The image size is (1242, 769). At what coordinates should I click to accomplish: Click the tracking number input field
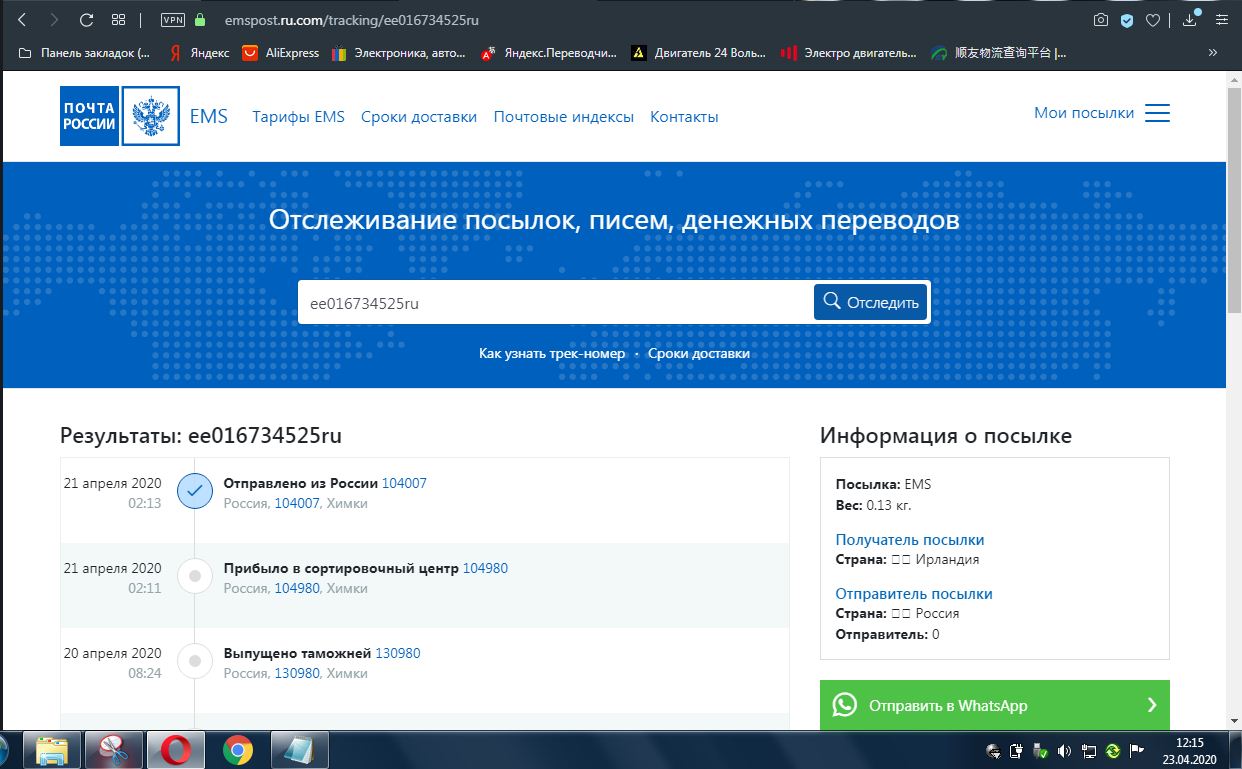(x=555, y=302)
